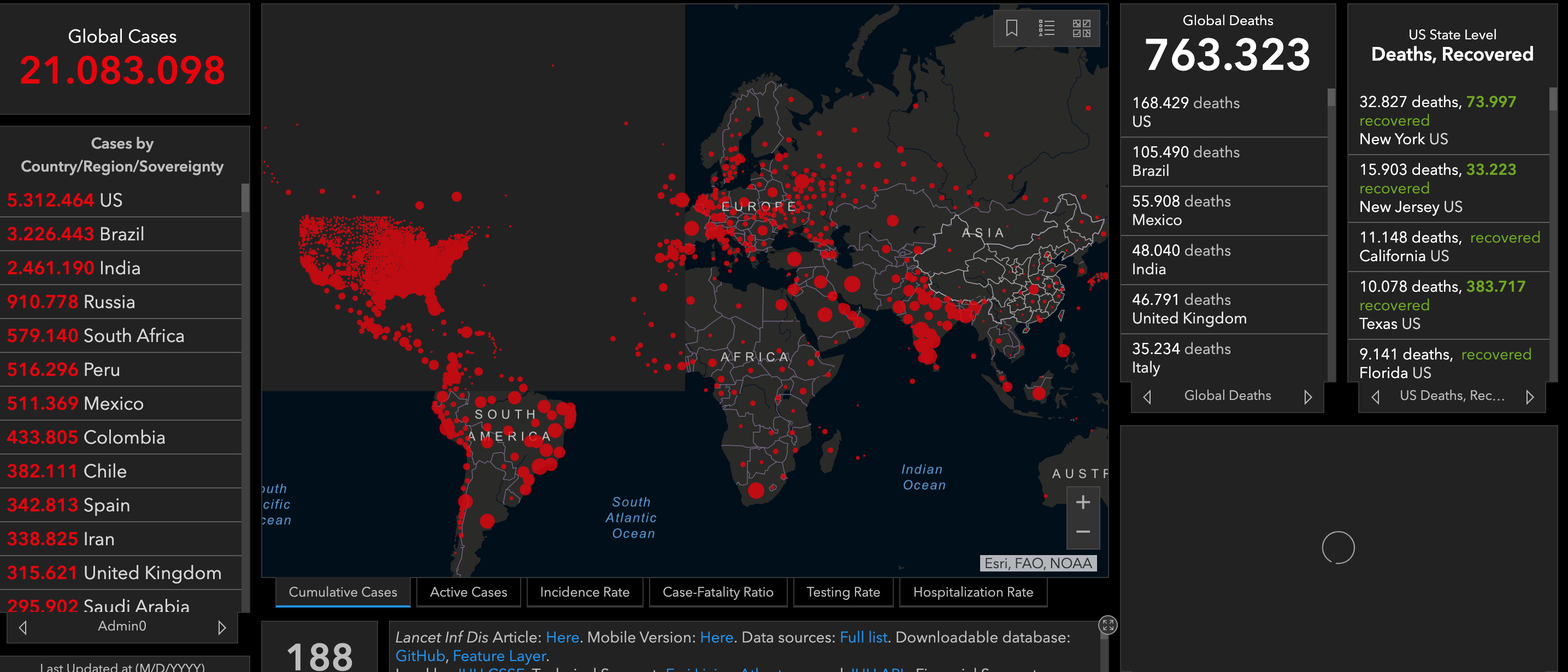1568x672 pixels.
Task: Open the Case-Fatality Ratio tab
Action: pos(717,592)
